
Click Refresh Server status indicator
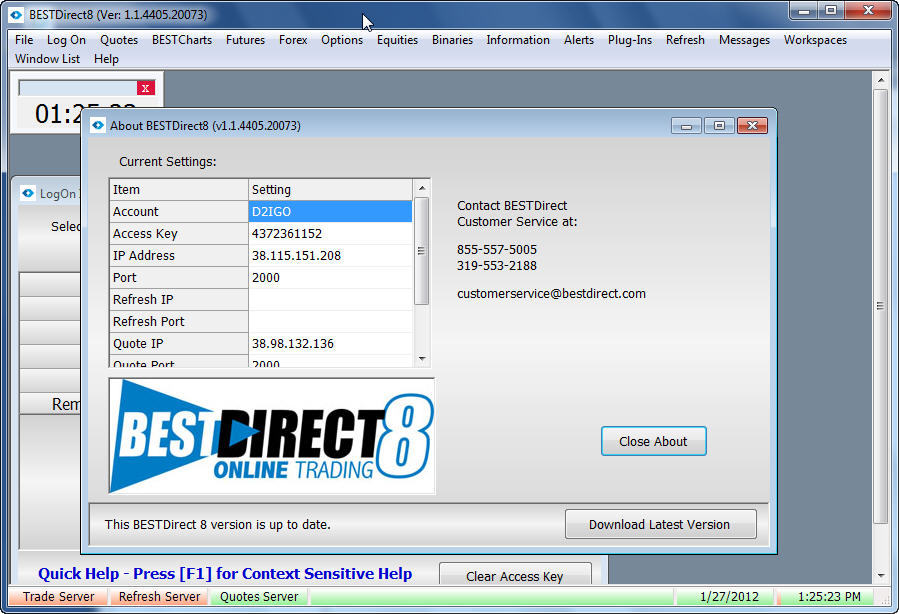point(159,597)
